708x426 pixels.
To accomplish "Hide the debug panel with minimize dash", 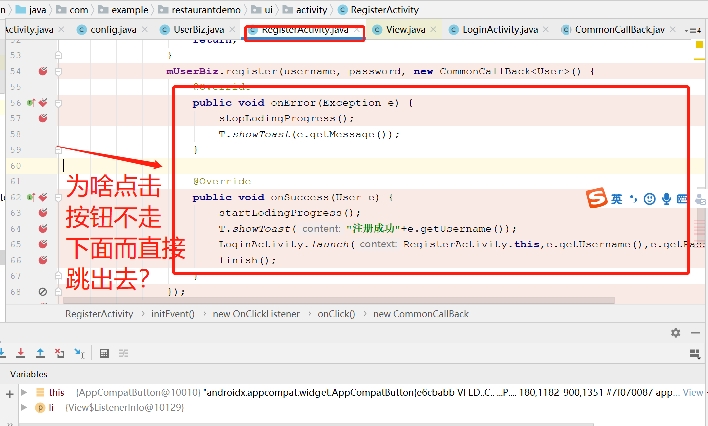I will [x=695, y=333].
